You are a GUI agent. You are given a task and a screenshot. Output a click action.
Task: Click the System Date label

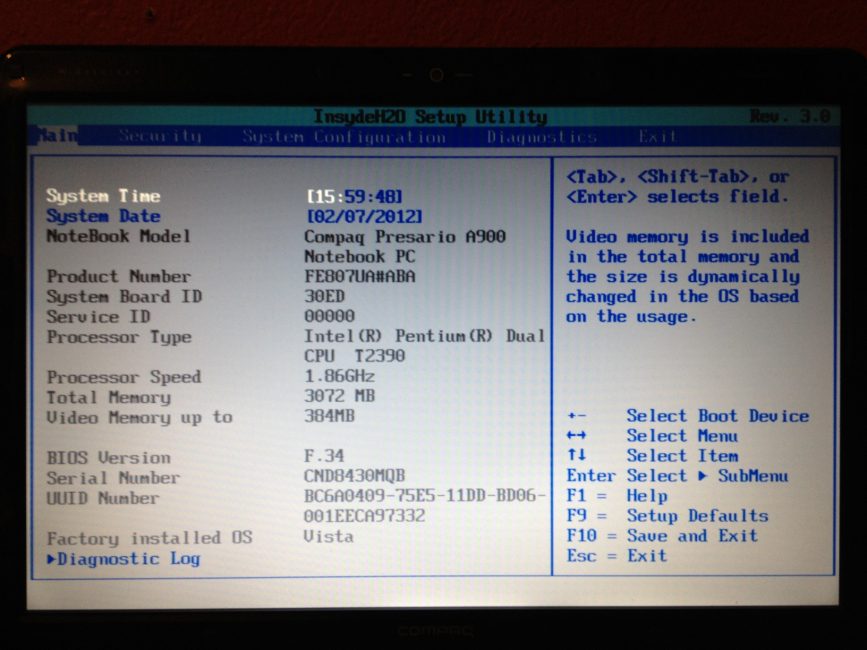click(103, 216)
